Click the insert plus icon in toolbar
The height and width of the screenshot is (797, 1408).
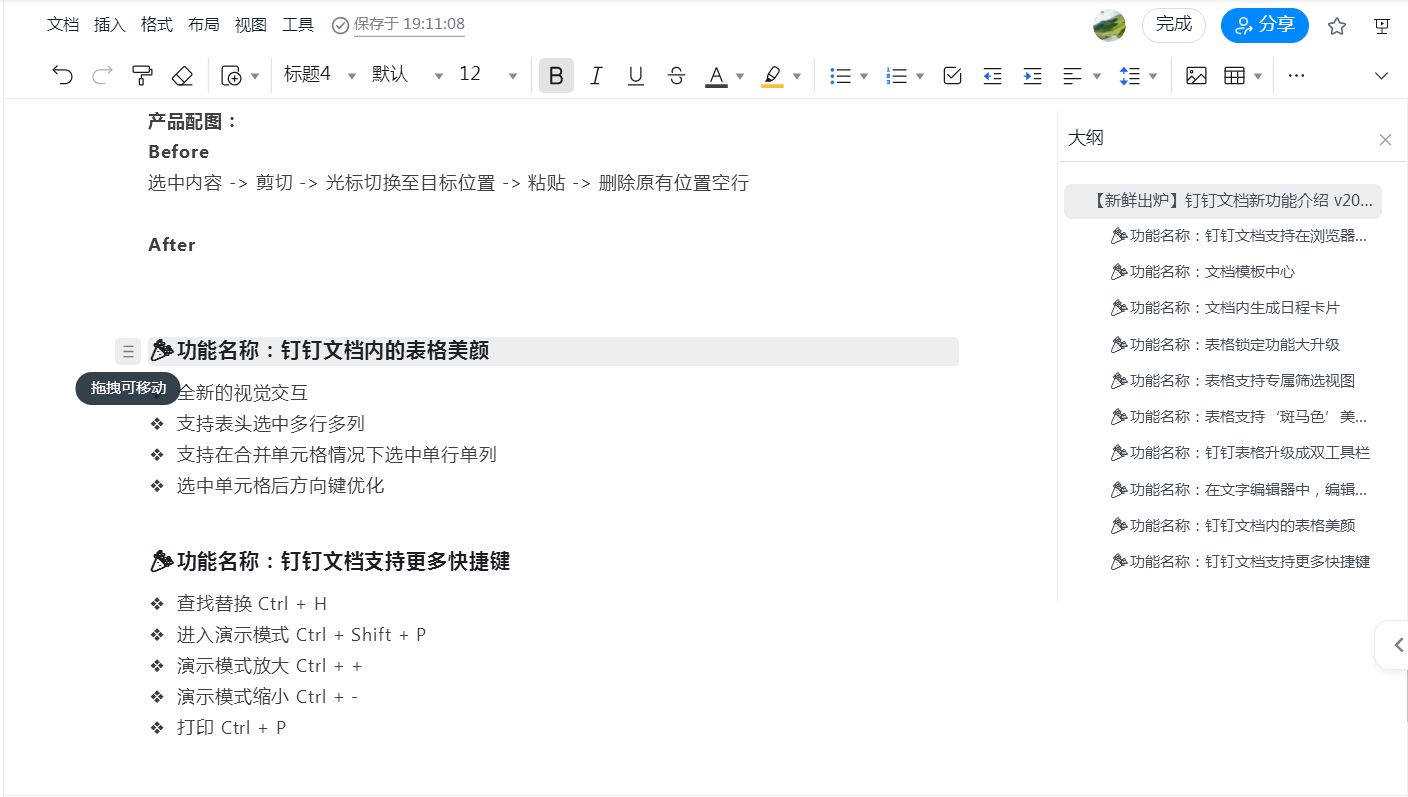[231, 76]
